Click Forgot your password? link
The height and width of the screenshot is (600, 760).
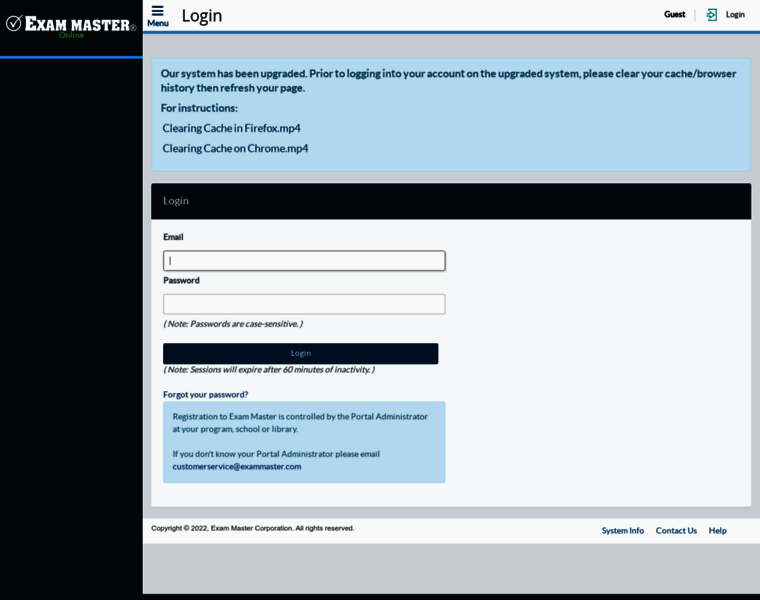click(x=206, y=395)
